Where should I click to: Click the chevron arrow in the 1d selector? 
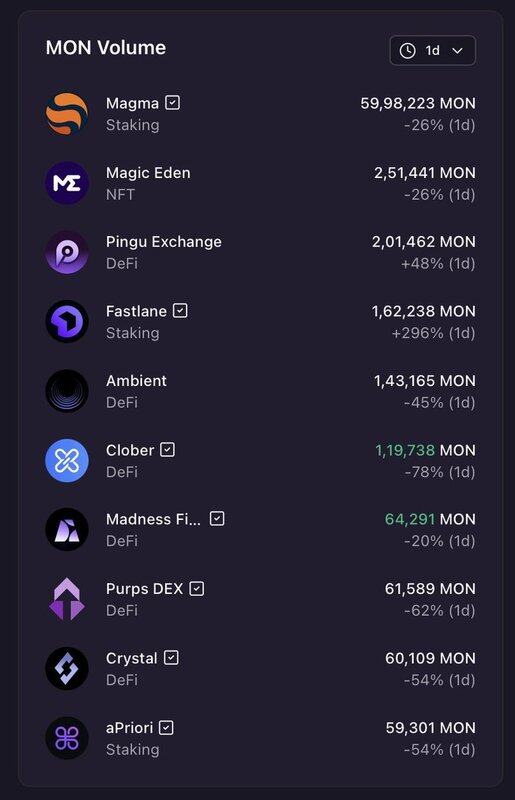457,51
